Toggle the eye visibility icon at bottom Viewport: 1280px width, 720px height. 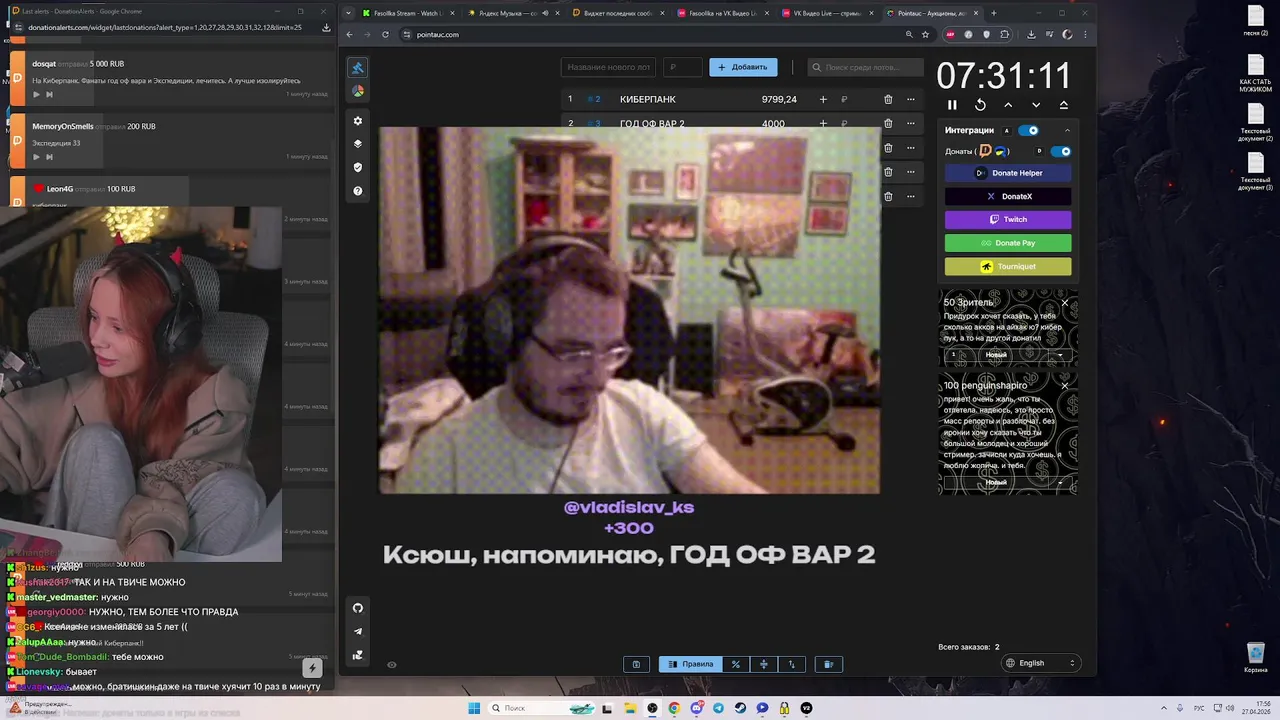392,664
